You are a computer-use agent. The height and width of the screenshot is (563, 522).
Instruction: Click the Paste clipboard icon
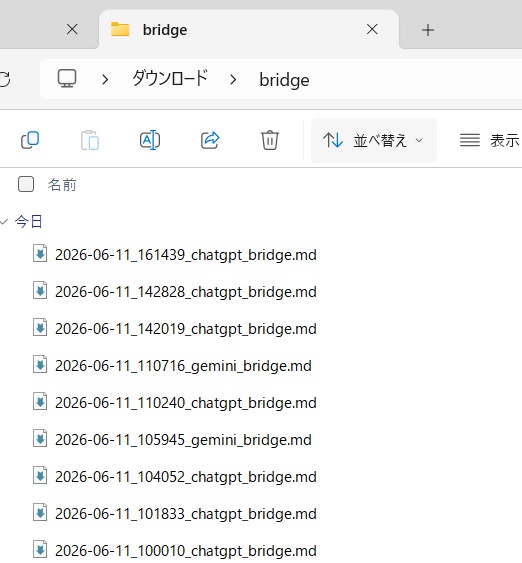90,140
